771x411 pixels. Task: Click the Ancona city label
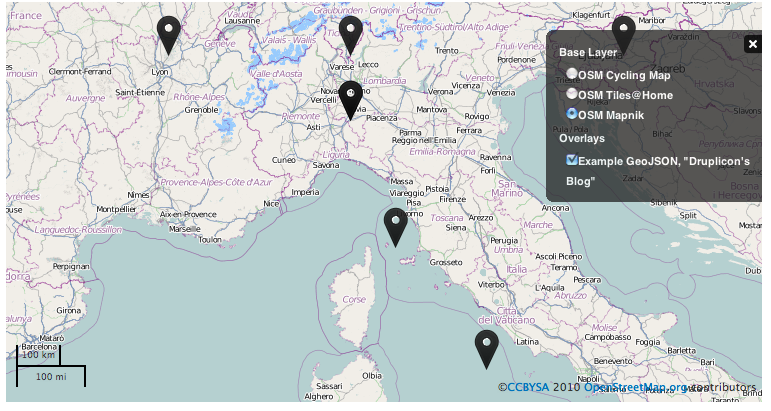(x=556, y=208)
